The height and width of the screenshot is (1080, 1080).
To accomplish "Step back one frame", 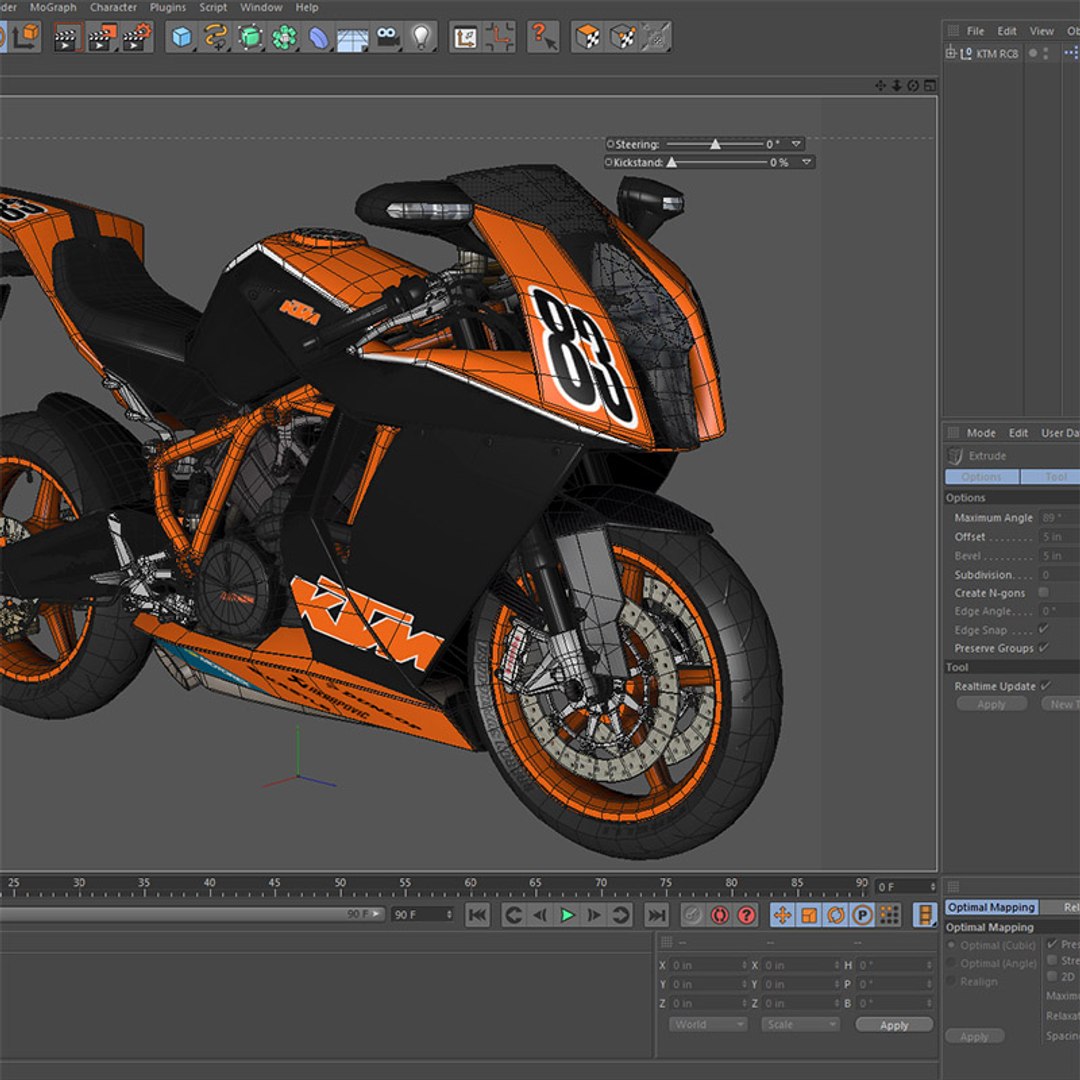I will click(540, 915).
